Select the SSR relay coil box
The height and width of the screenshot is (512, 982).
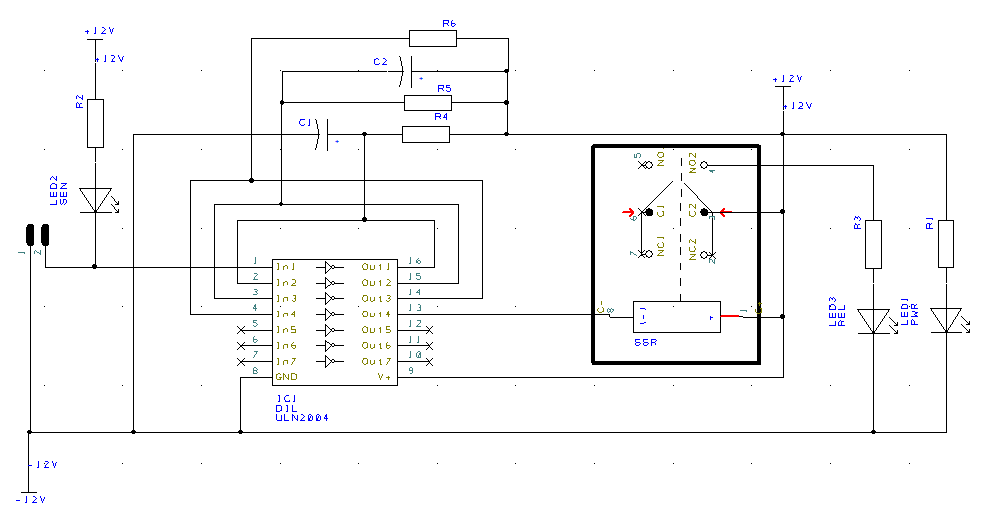677,317
